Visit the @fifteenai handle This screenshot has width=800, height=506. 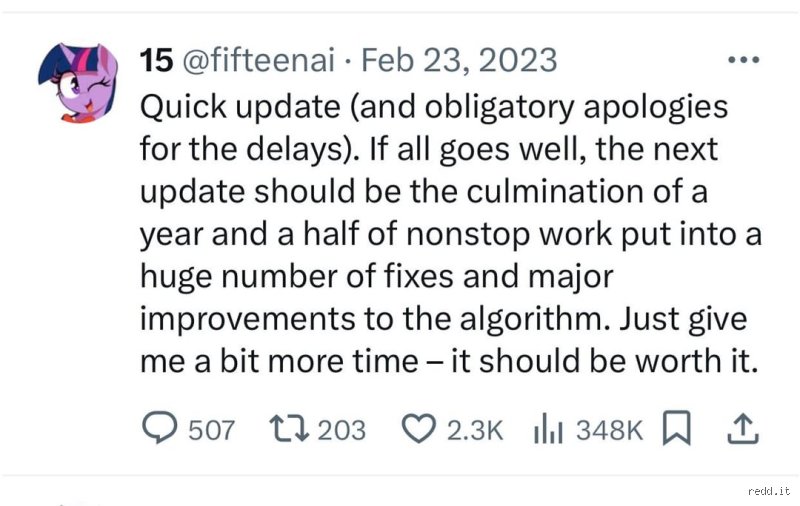pyautogui.click(x=258, y=60)
